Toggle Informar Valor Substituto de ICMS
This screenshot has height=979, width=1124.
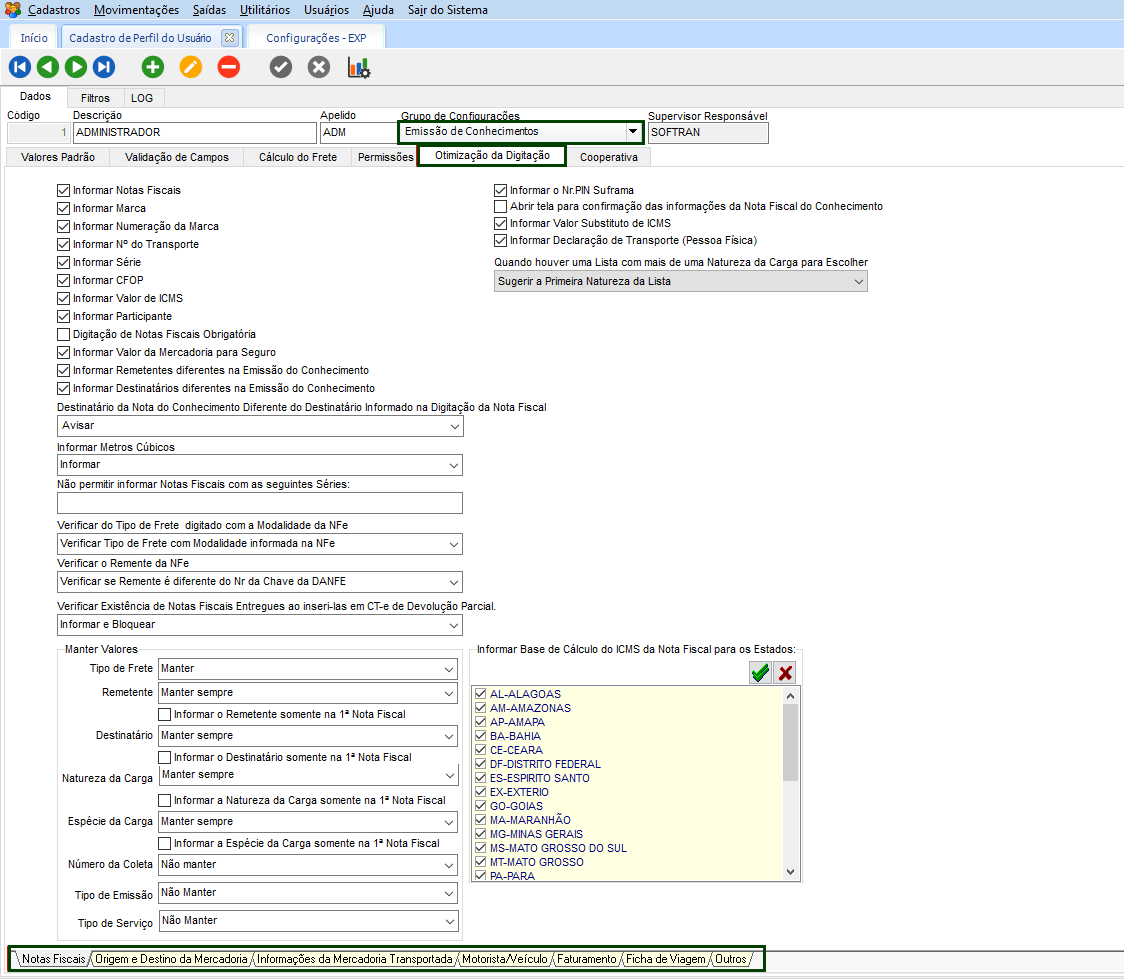[500, 224]
